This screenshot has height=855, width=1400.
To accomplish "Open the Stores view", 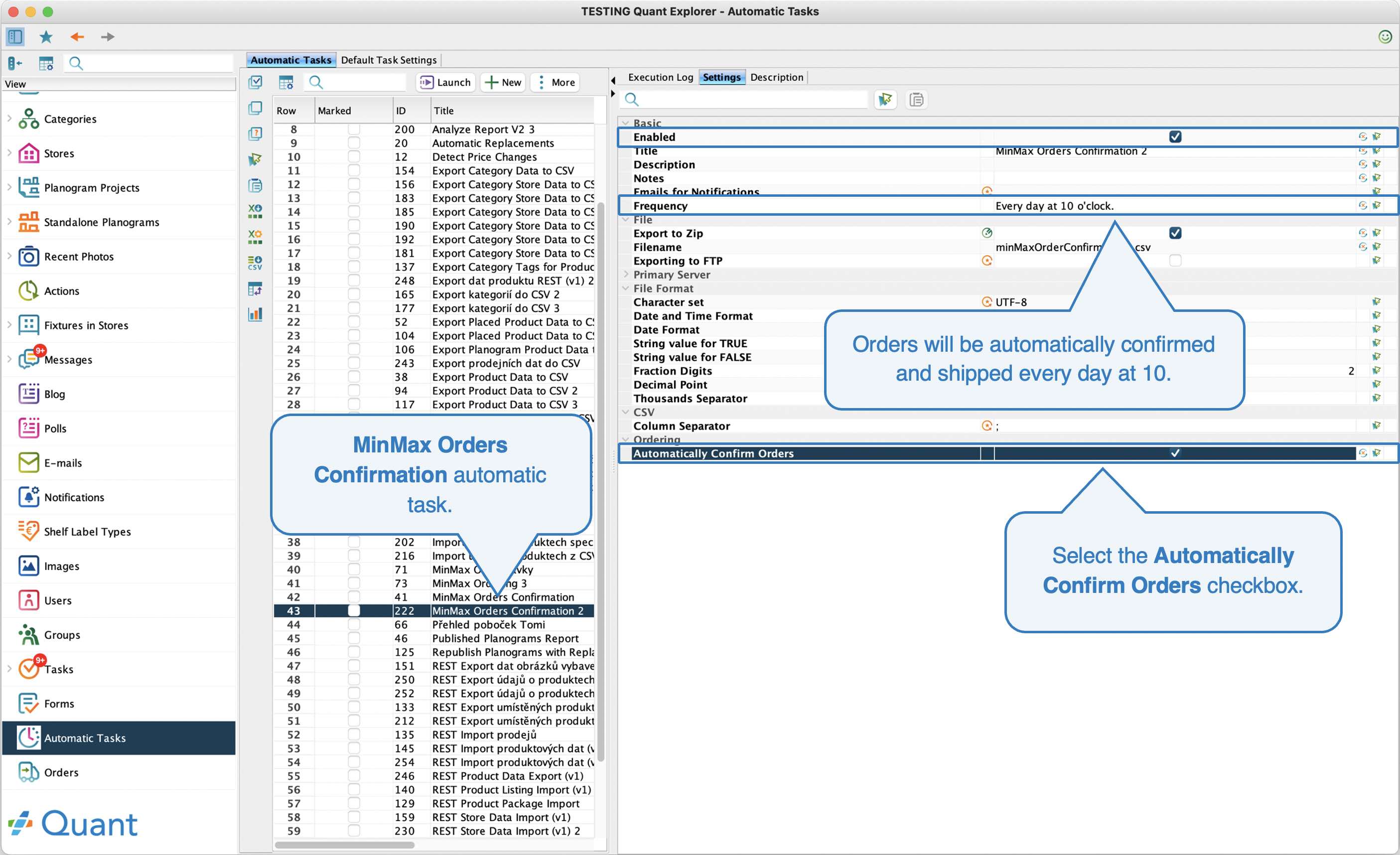I will pos(58,153).
